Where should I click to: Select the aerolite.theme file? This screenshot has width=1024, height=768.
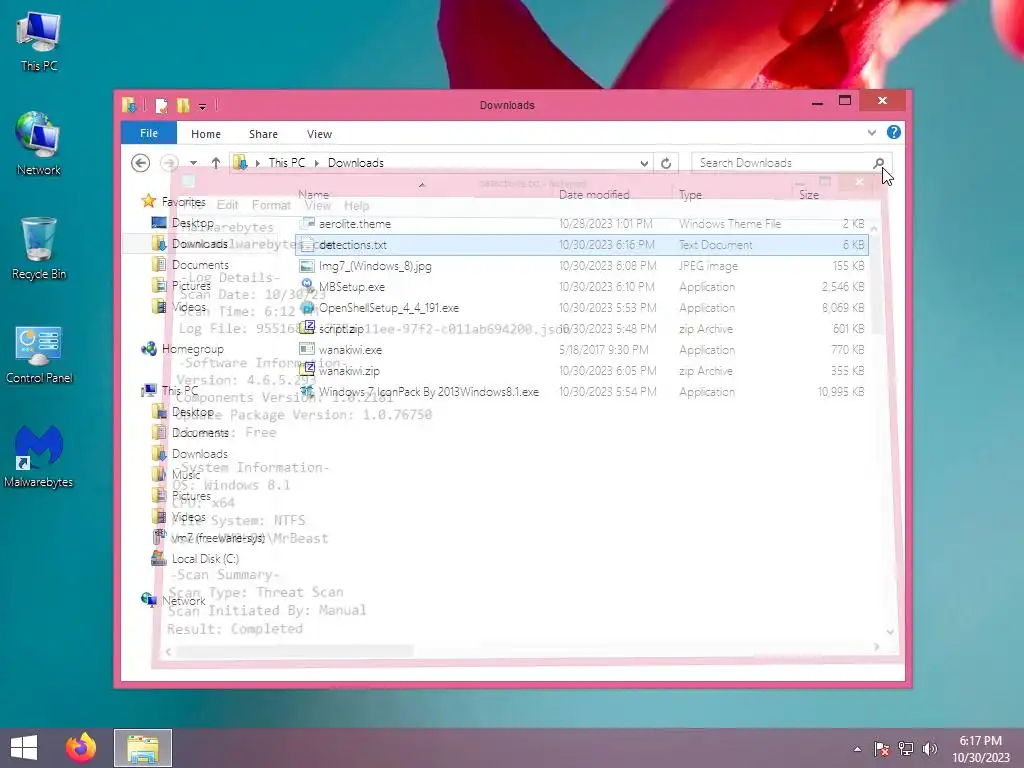point(581,224)
